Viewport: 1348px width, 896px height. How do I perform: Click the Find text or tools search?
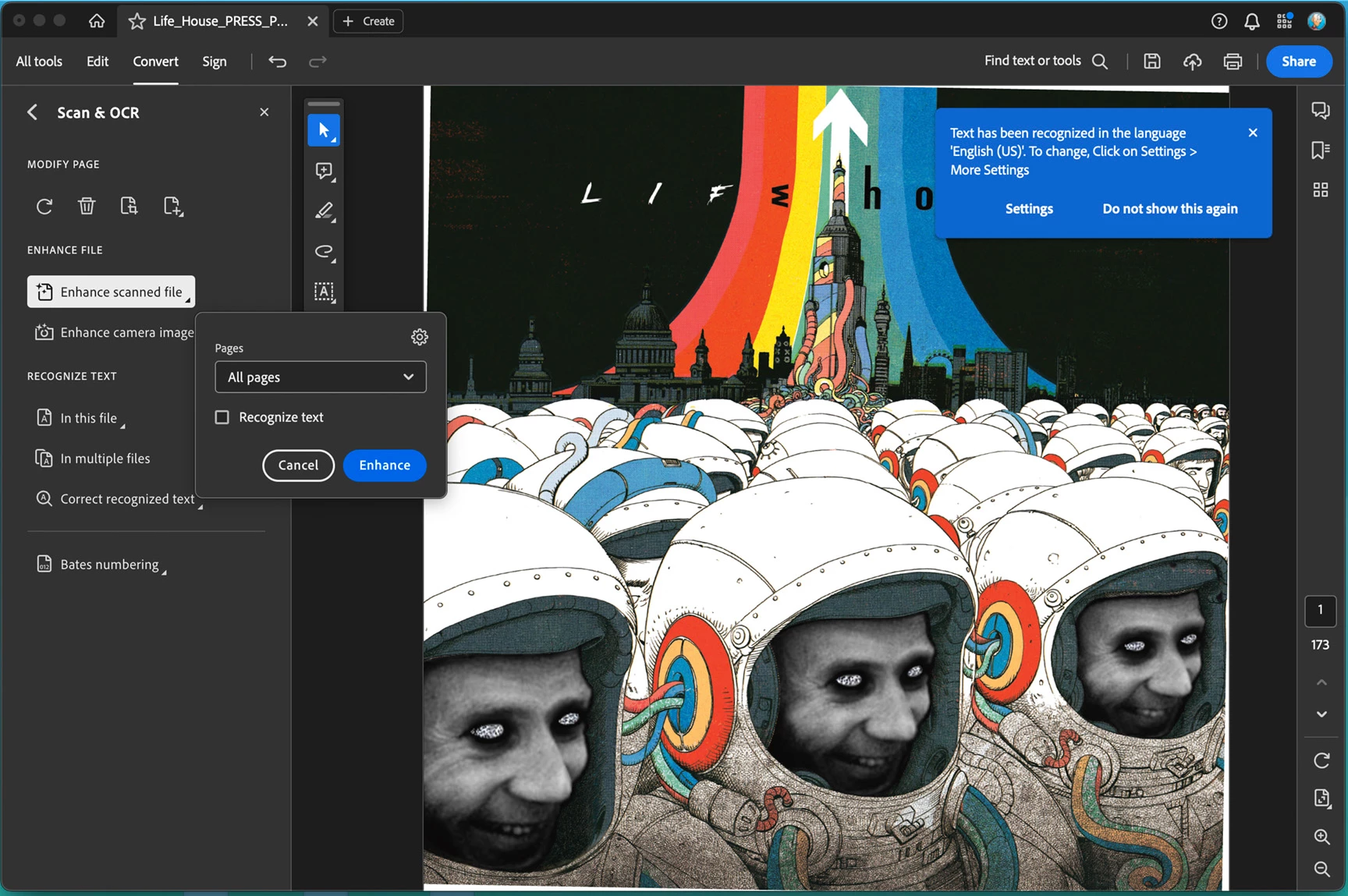pyautogui.click(x=1046, y=61)
